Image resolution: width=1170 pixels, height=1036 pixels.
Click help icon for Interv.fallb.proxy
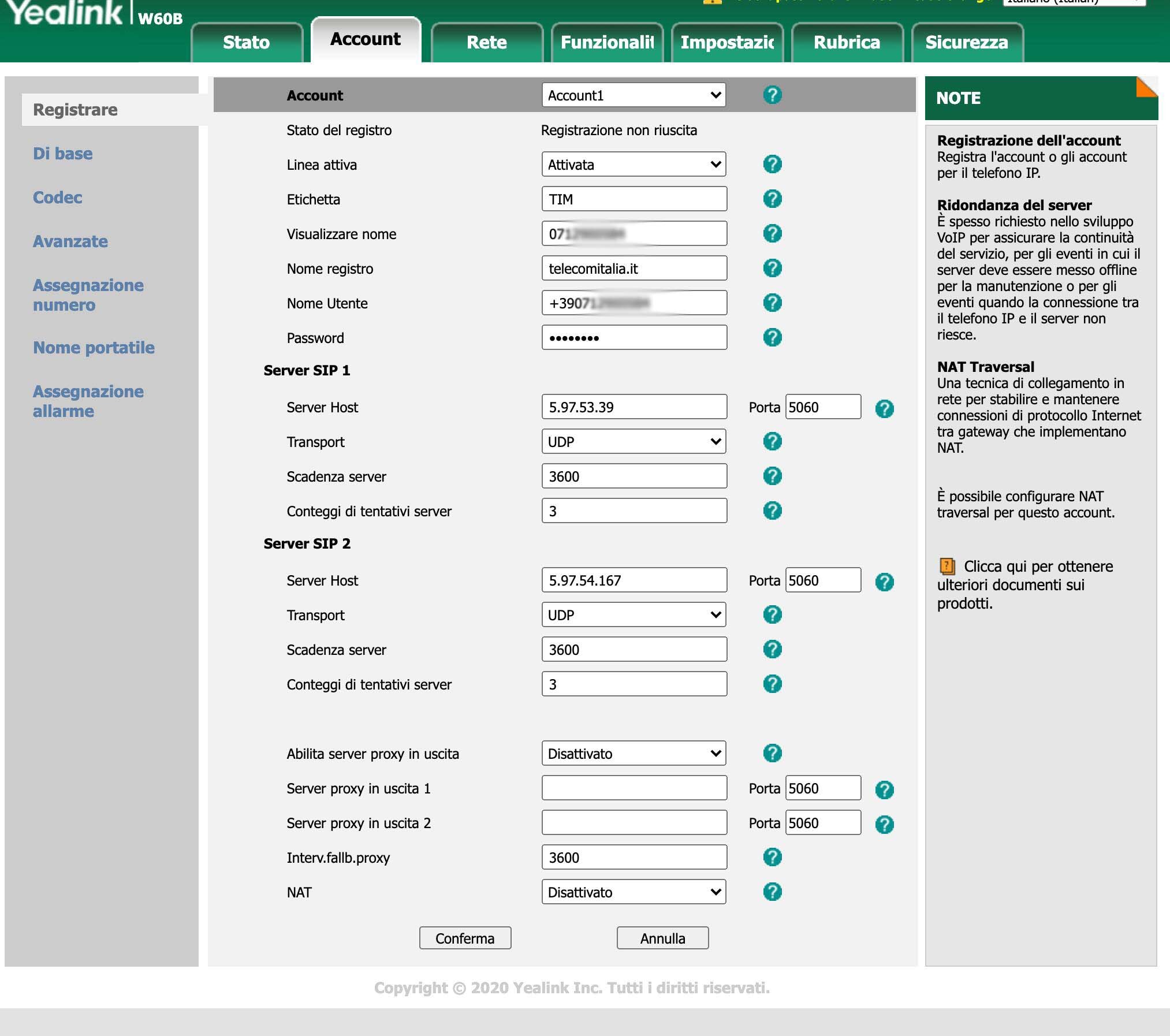(x=772, y=858)
